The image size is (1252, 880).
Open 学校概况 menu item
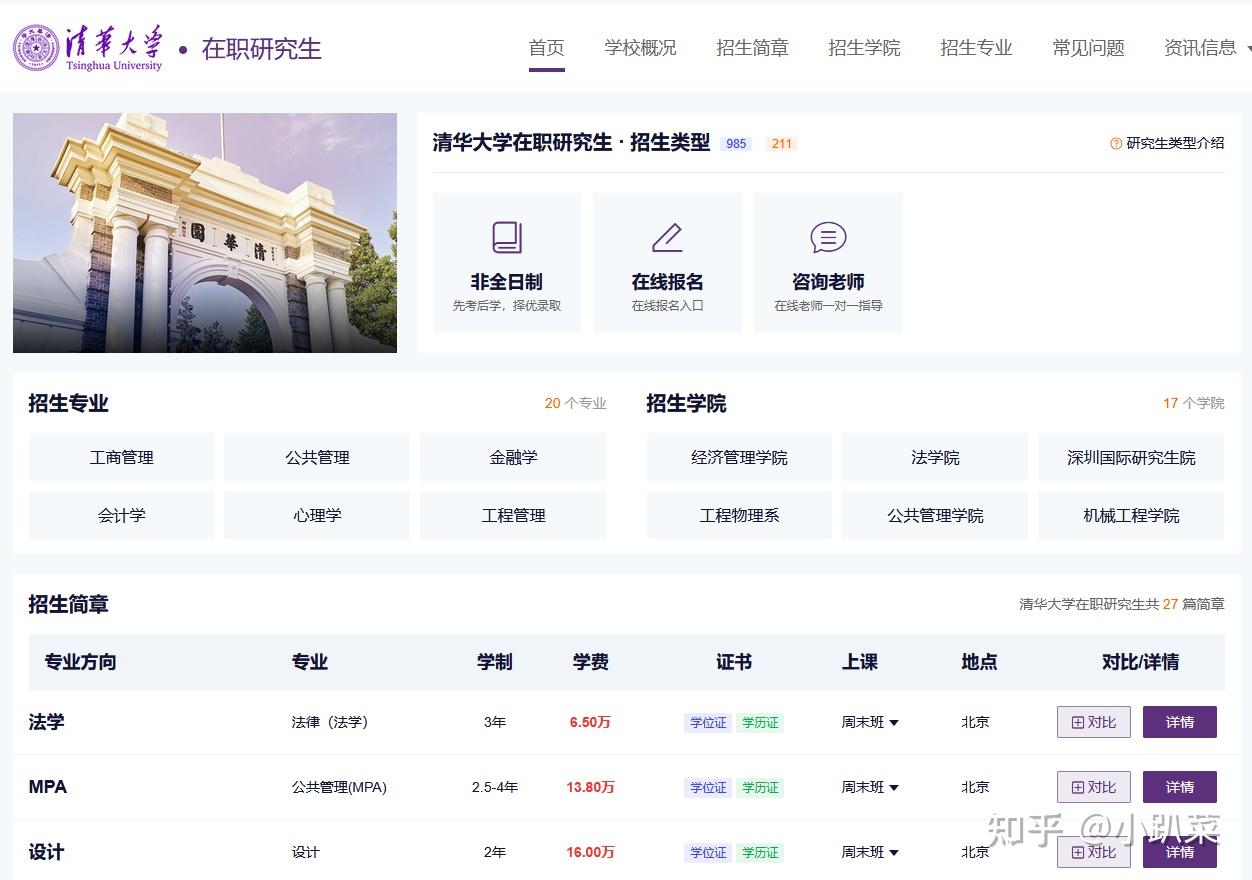click(640, 47)
